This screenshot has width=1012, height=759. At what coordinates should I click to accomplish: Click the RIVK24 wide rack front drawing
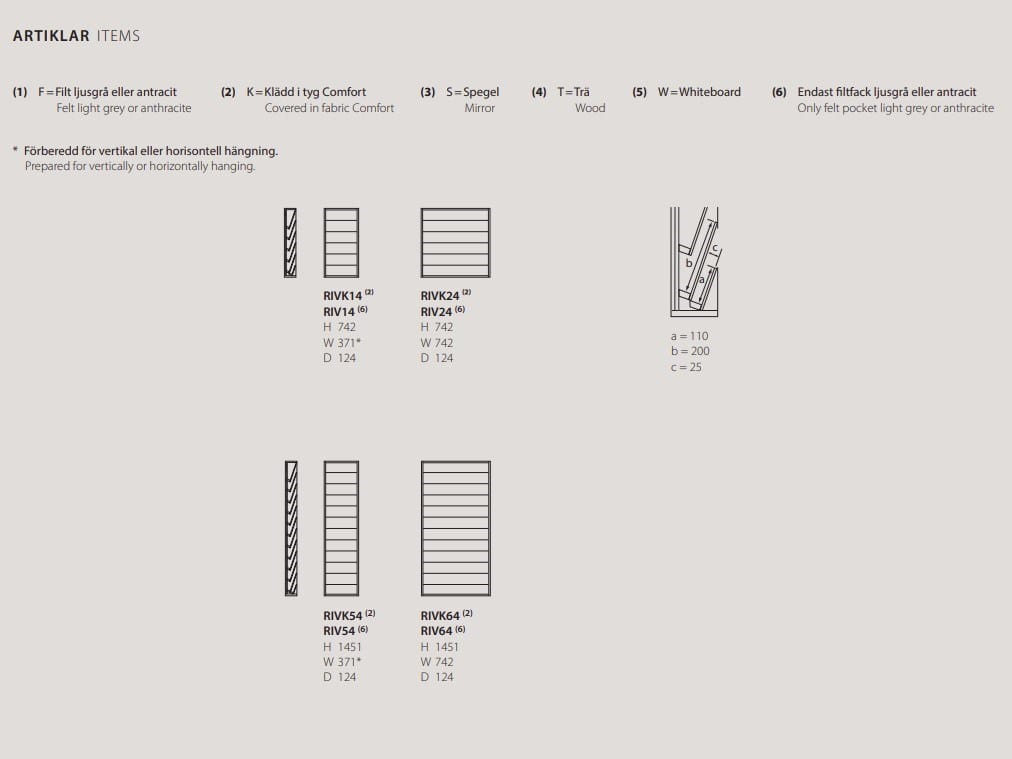455,242
